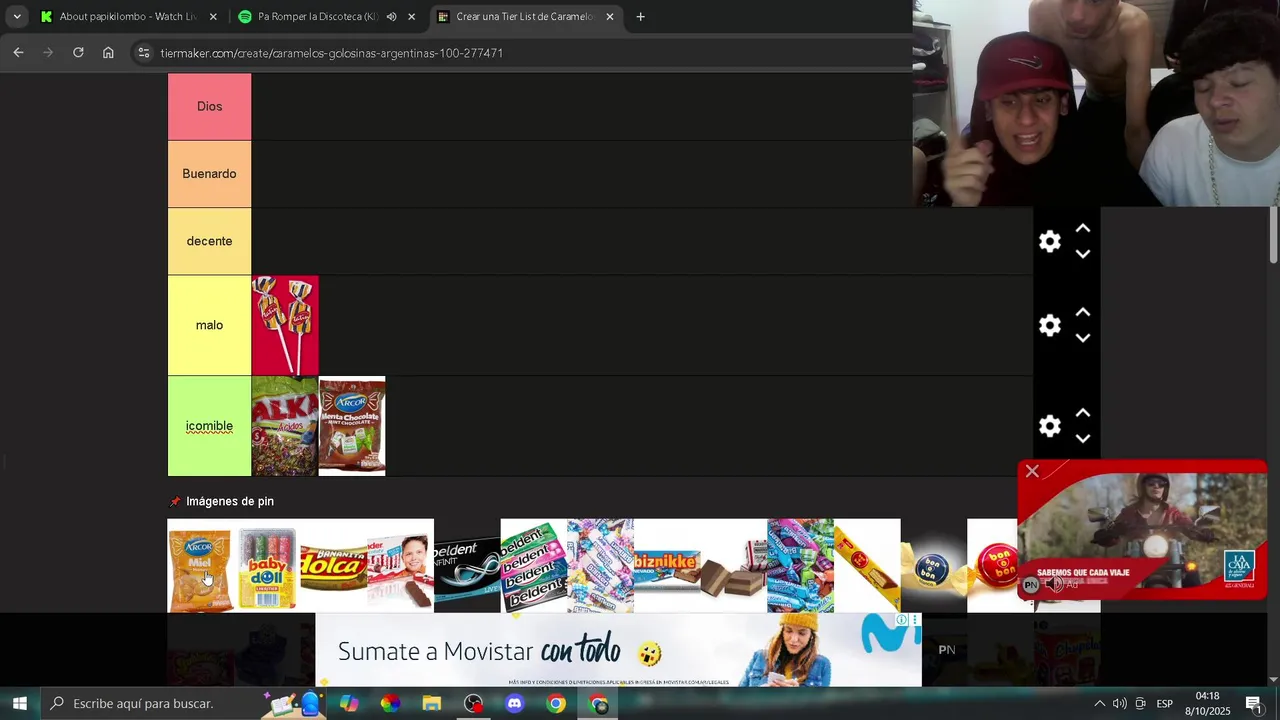Open colorful wheel app in taskbar
Image resolution: width=1280 pixels, height=720 pixels.
click(x=390, y=704)
